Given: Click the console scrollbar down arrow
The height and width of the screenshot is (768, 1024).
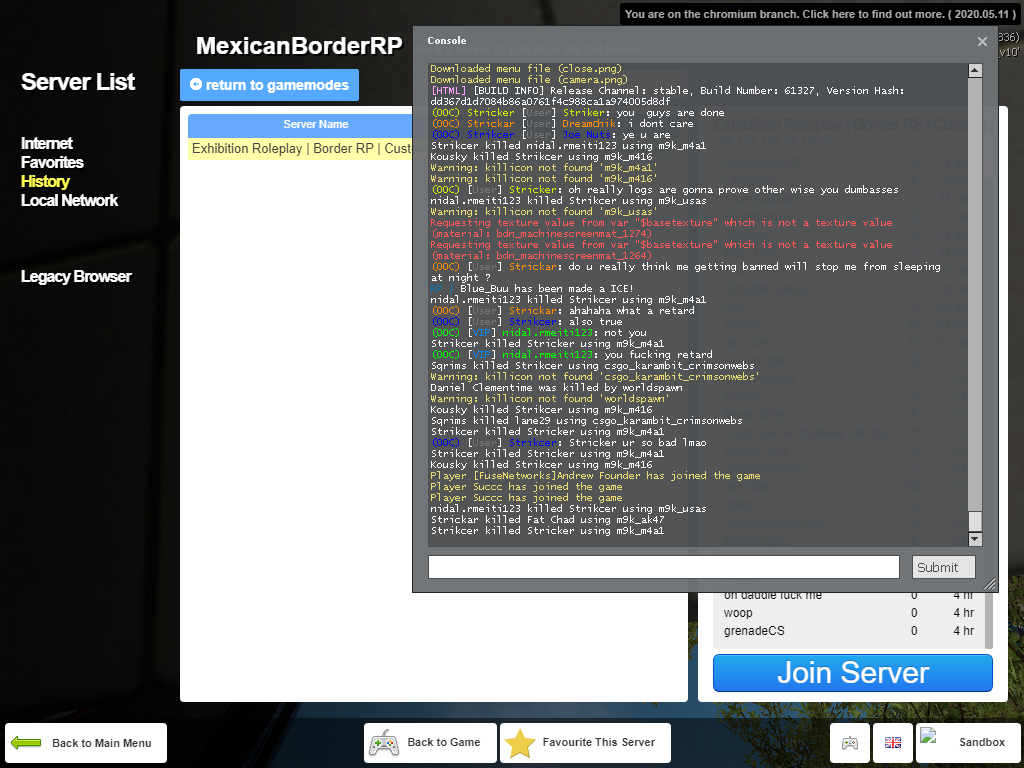Looking at the screenshot, I should (x=975, y=539).
